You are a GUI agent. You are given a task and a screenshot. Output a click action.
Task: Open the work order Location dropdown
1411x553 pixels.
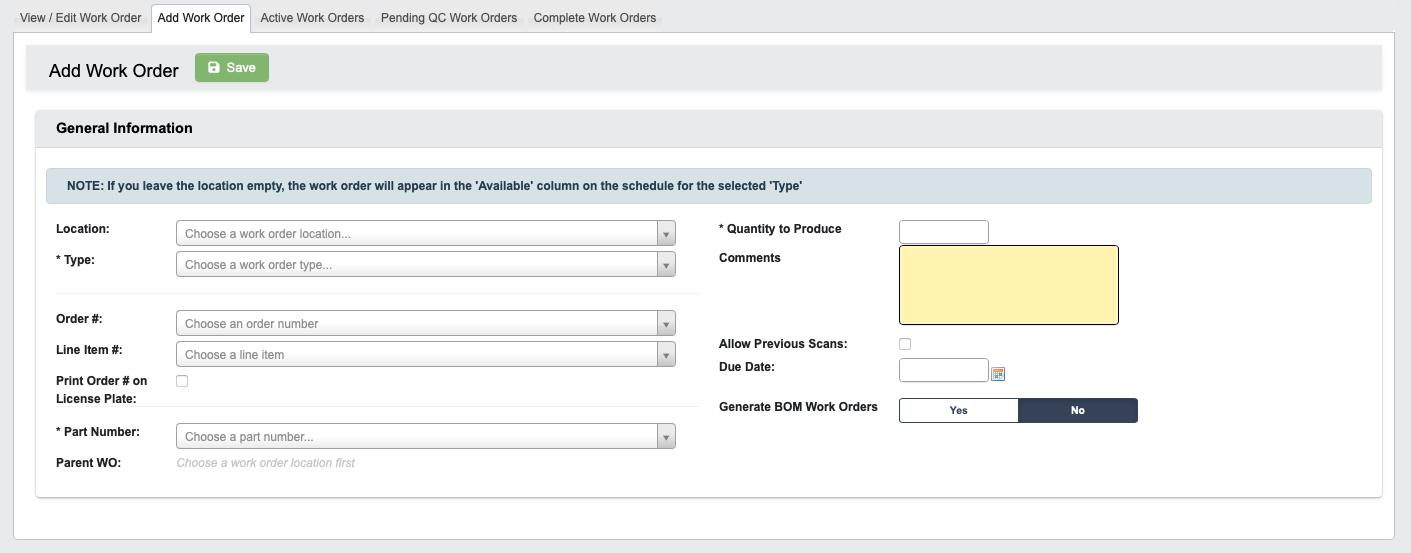point(426,233)
